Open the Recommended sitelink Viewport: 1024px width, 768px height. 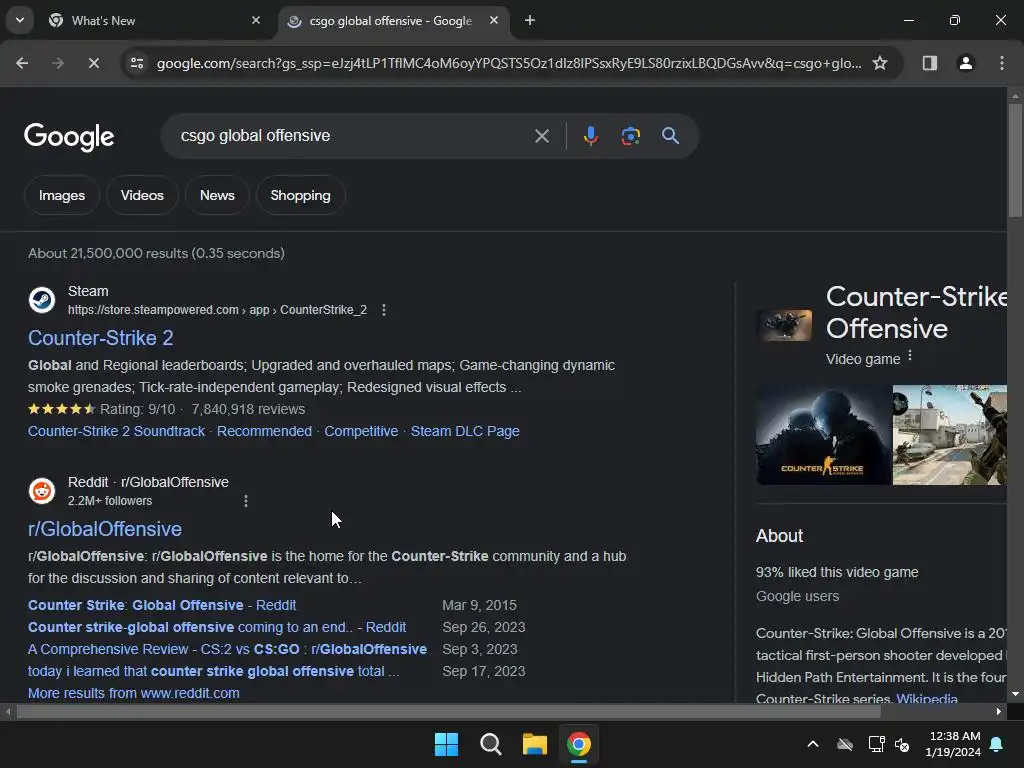(x=264, y=431)
